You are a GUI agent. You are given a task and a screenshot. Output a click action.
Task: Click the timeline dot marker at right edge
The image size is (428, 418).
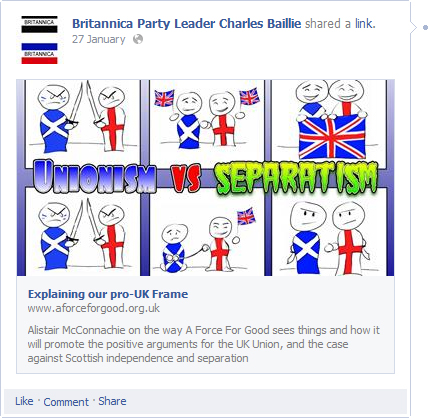[x=425, y=27]
